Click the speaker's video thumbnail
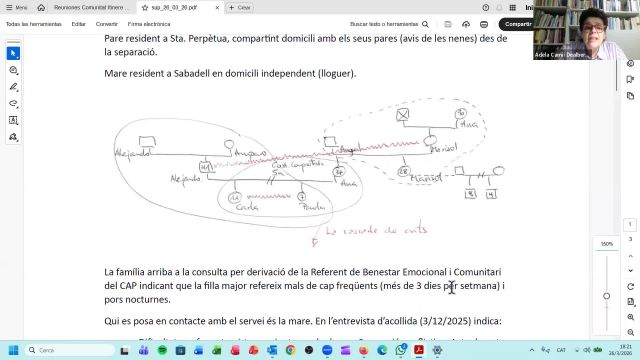 586,30
